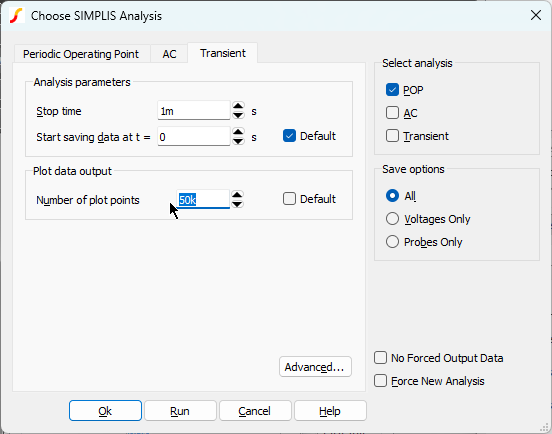Open the AC tab

point(169,54)
